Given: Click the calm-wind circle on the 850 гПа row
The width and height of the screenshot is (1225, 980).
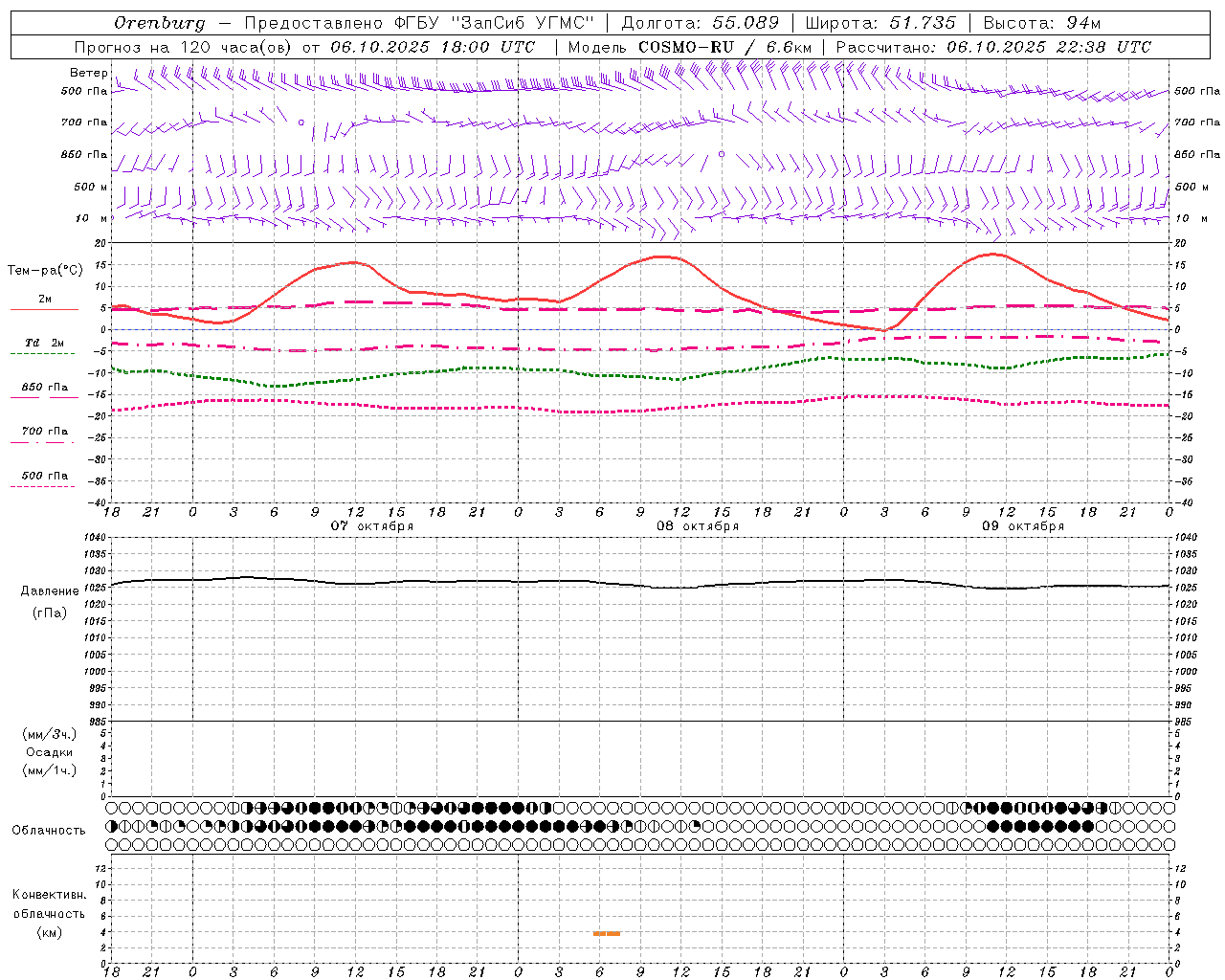Looking at the screenshot, I should coord(722,154).
